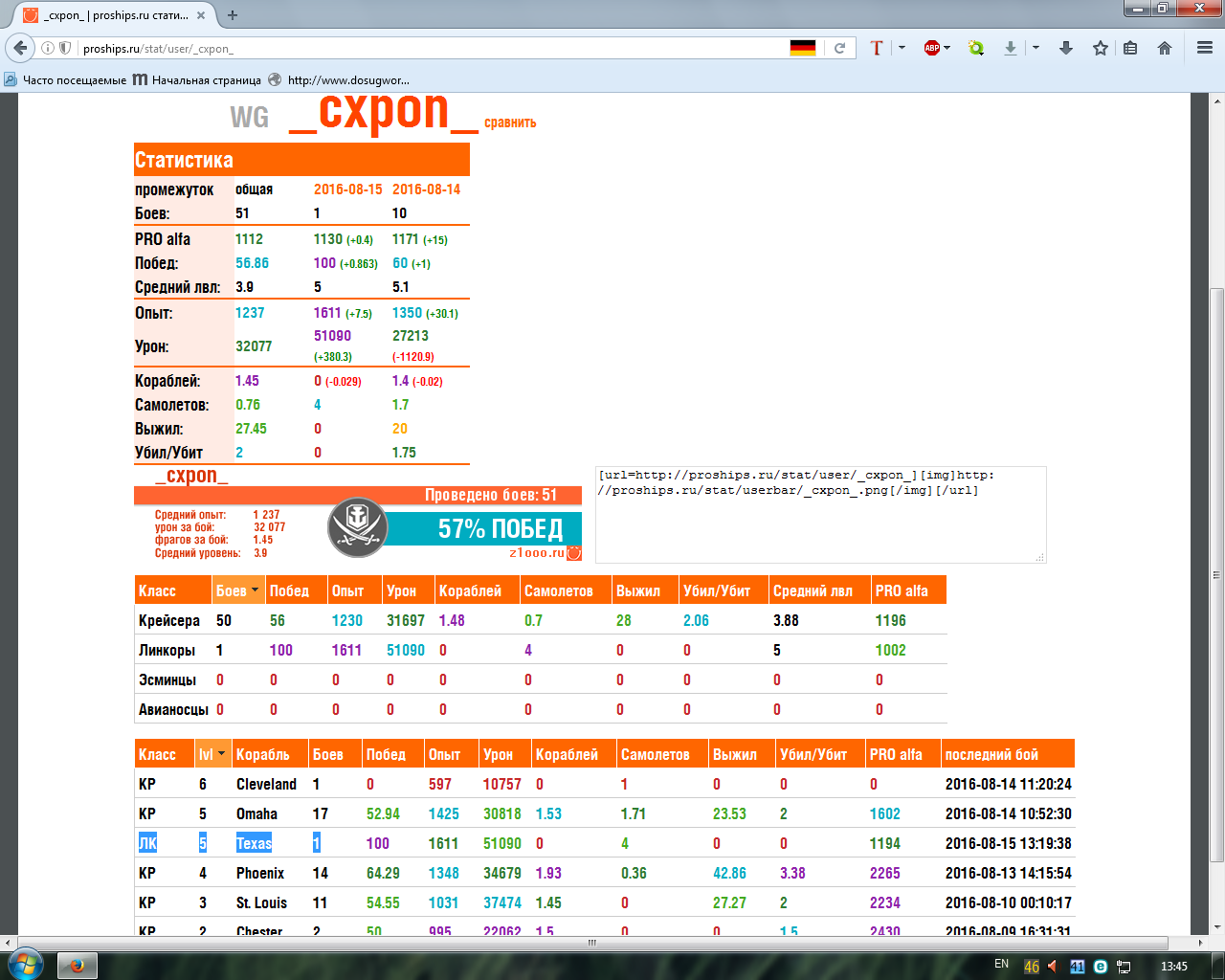Viewport: 1225px width, 980px height.
Task: Click inside the BBCode url text box
Action: pos(820,515)
